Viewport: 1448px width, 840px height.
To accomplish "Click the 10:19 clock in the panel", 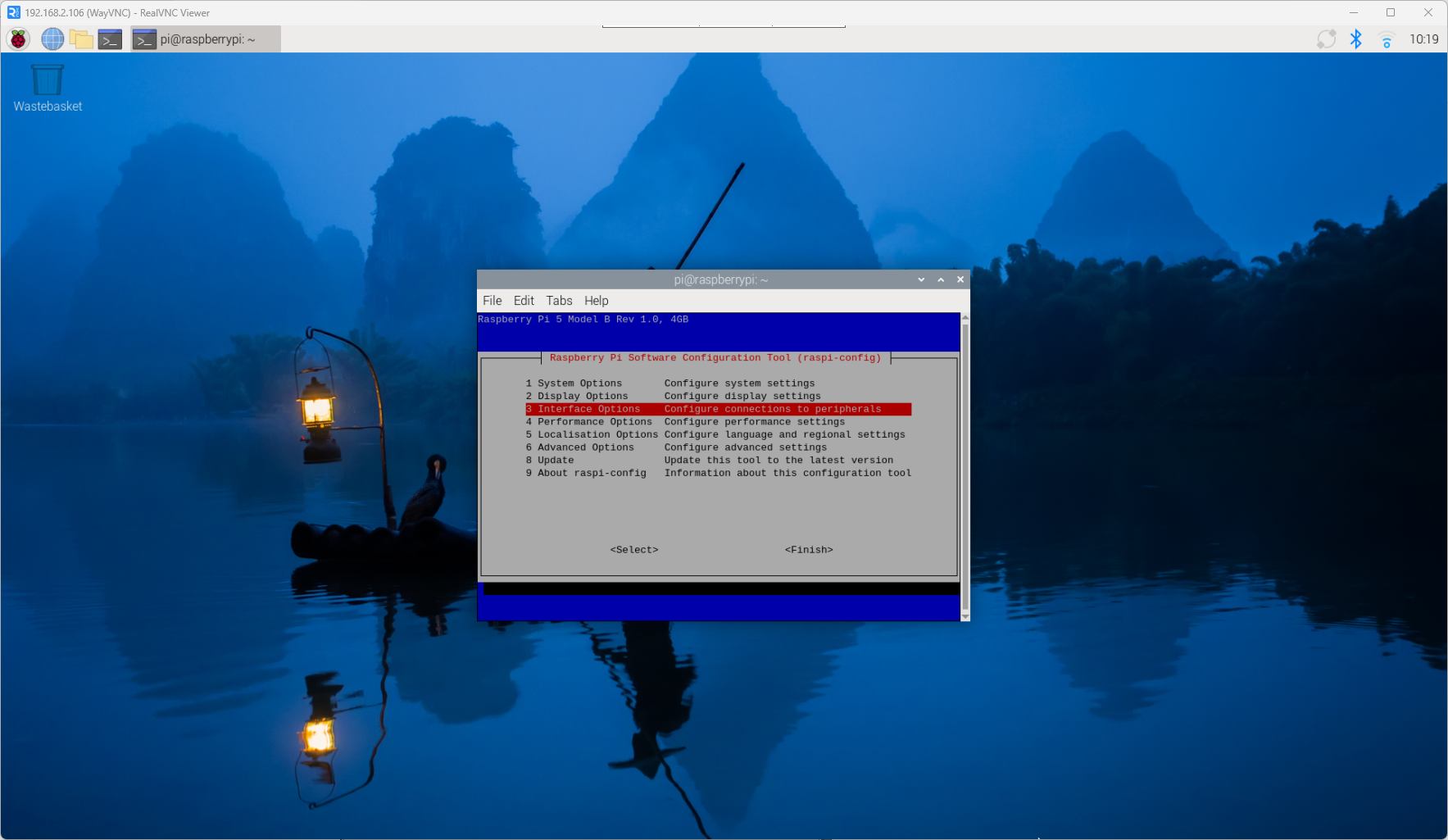I will coord(1423,39).
